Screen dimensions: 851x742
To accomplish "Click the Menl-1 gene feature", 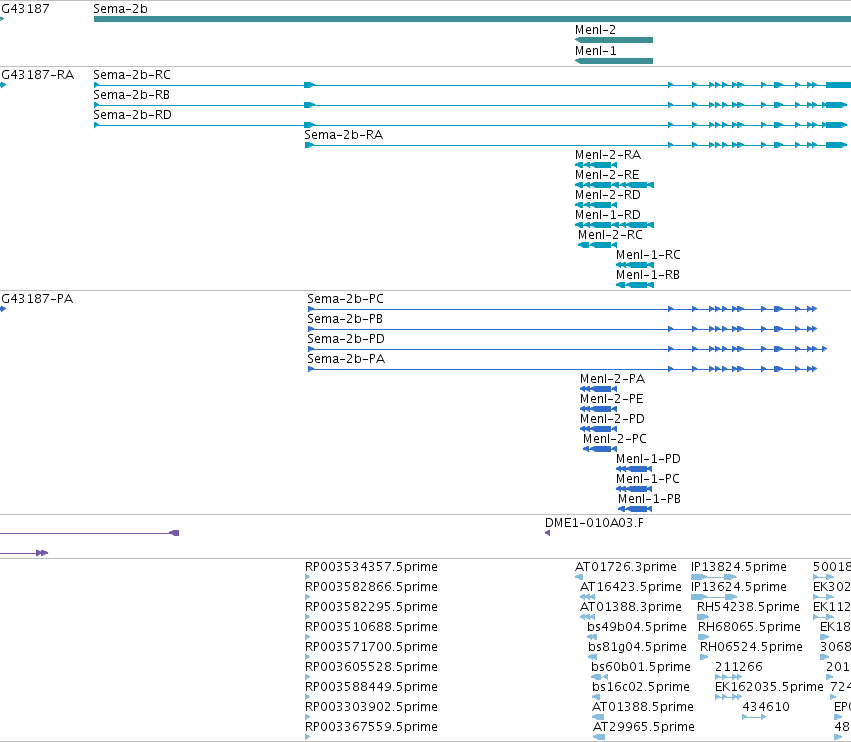I will click(614, 61).
